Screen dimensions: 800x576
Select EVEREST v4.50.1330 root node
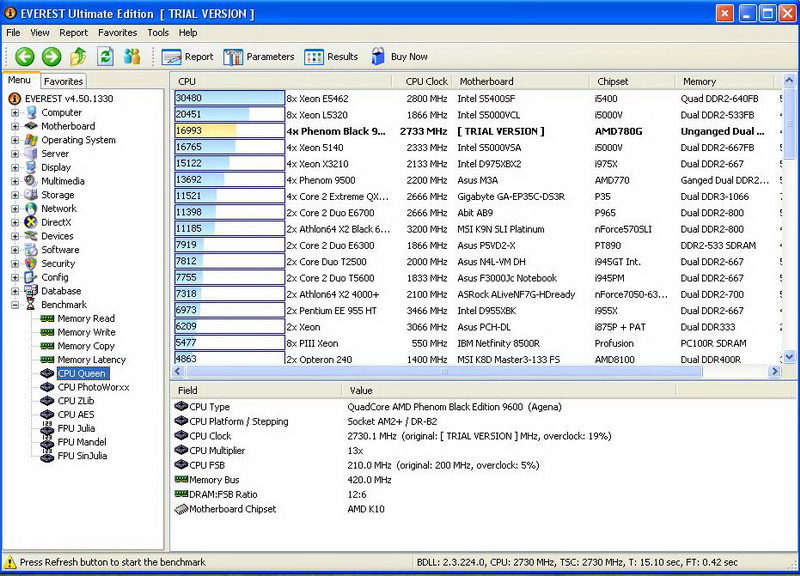(x=69, y=98)
